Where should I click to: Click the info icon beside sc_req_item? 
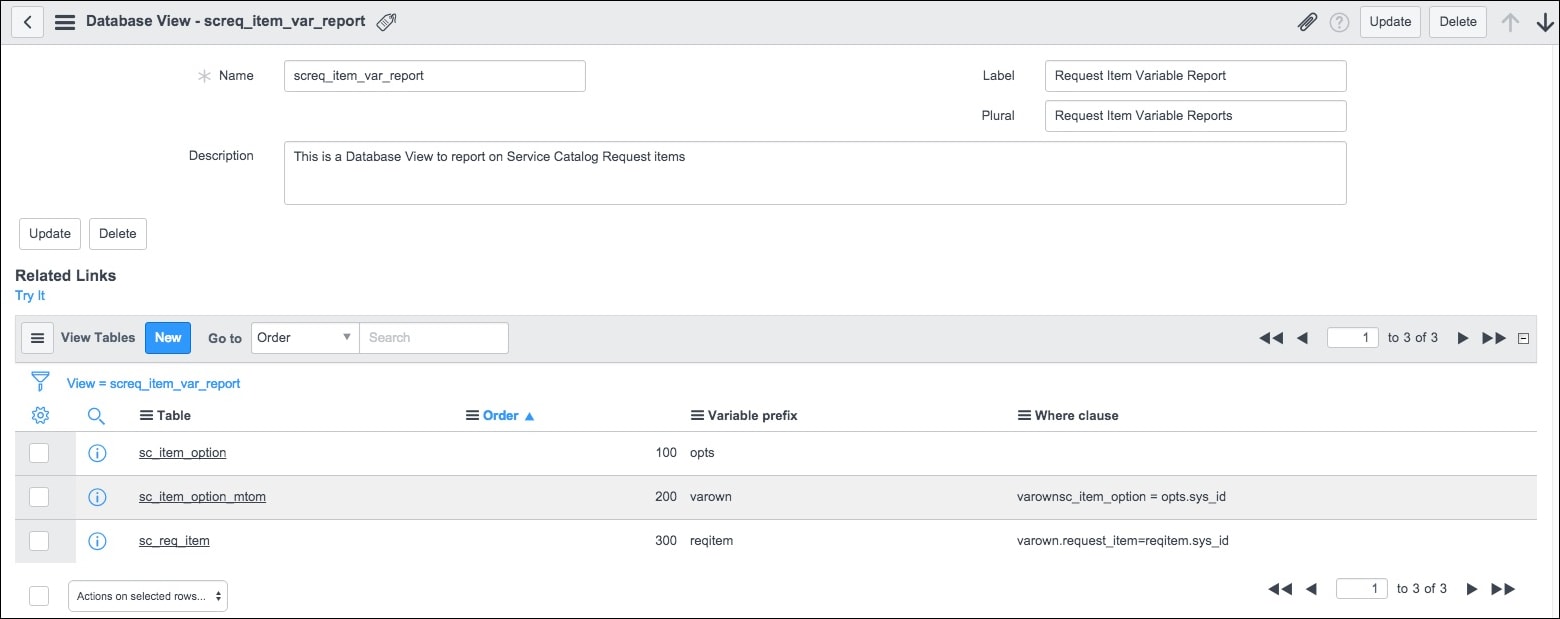97,540
